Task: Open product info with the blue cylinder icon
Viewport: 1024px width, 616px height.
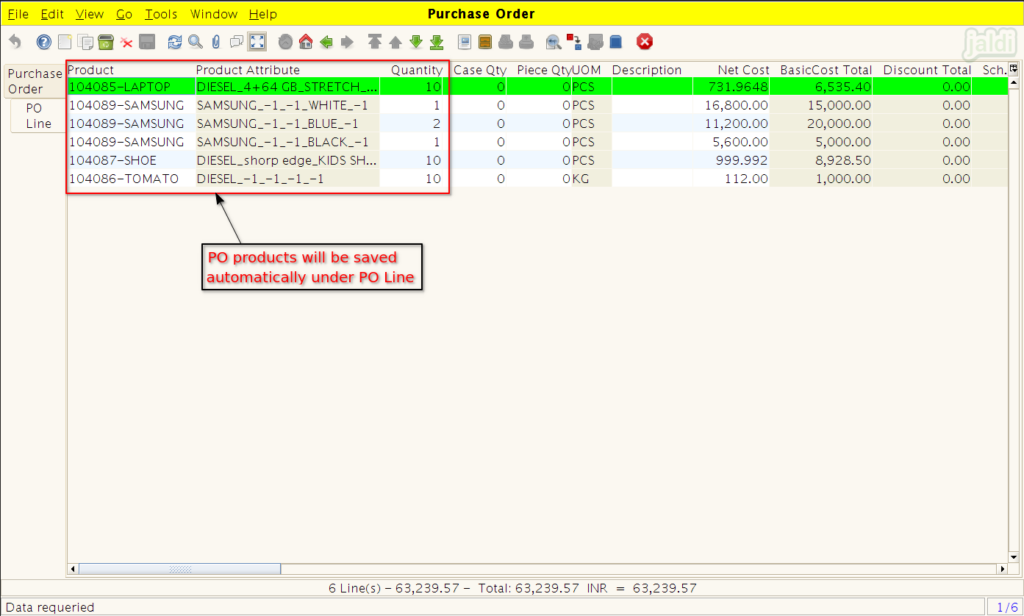Action: [616, 42]
